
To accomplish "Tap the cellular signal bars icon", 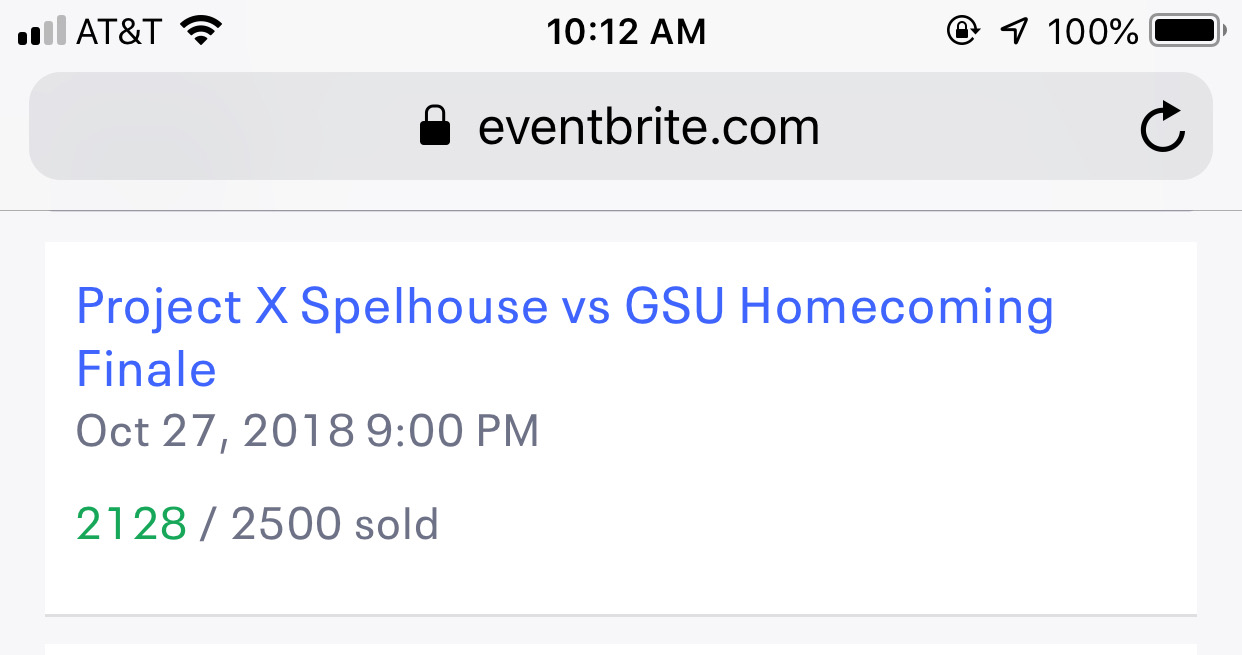I will (42, 32).
